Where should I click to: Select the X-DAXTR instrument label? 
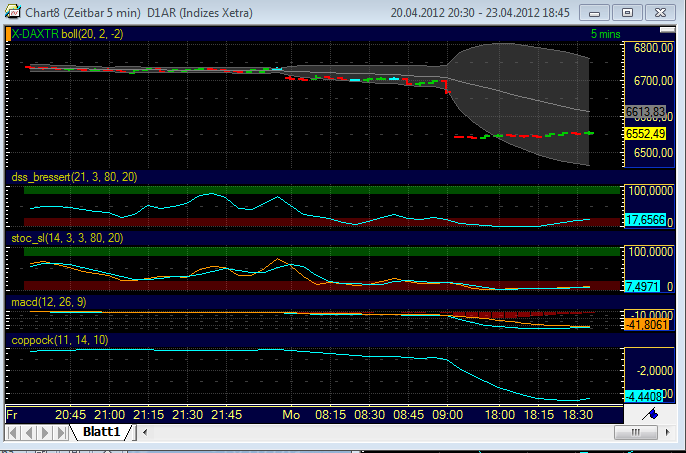click(35, 34)
